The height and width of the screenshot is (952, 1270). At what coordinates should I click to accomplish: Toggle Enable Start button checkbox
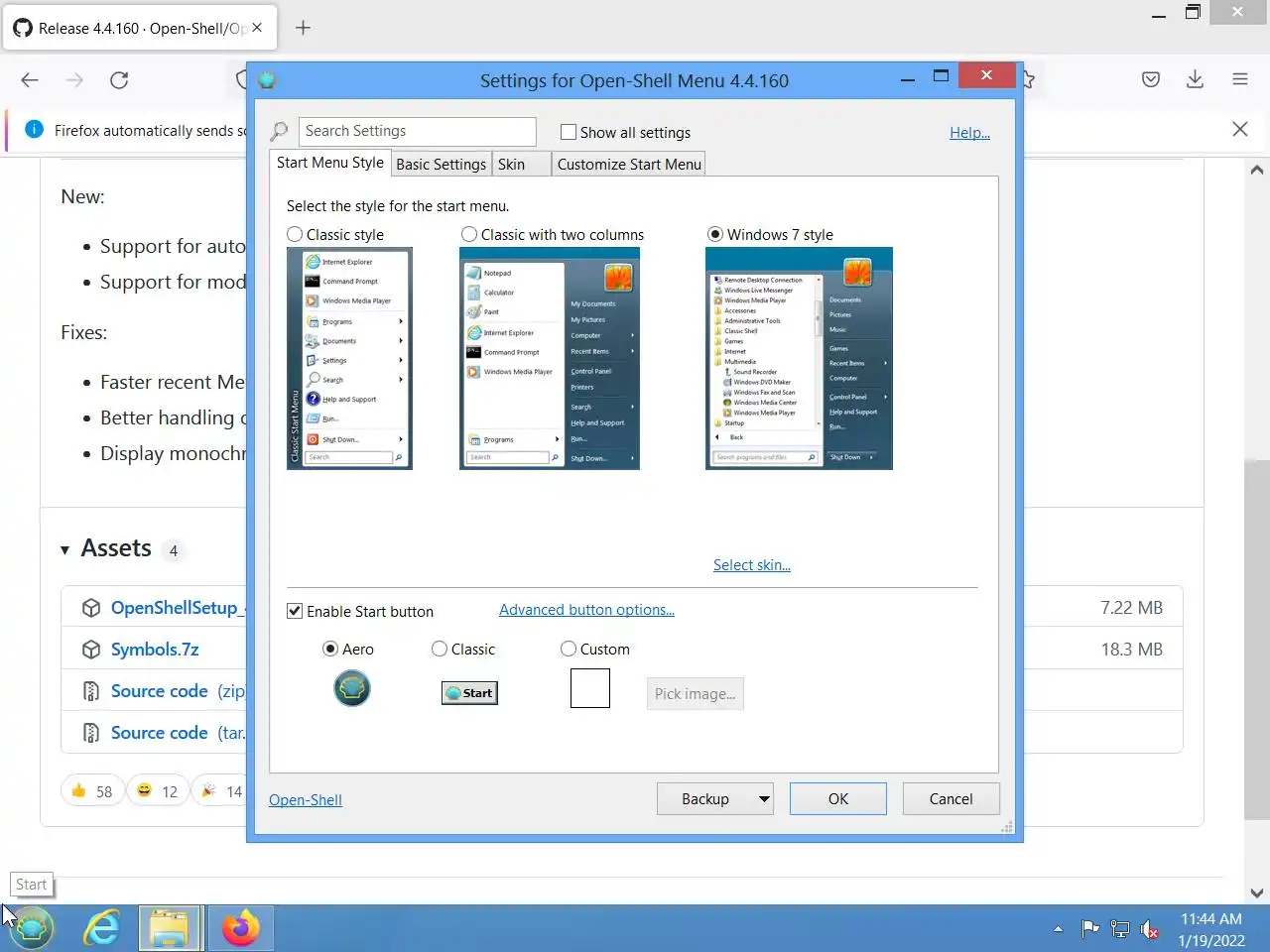pos(295,611)
